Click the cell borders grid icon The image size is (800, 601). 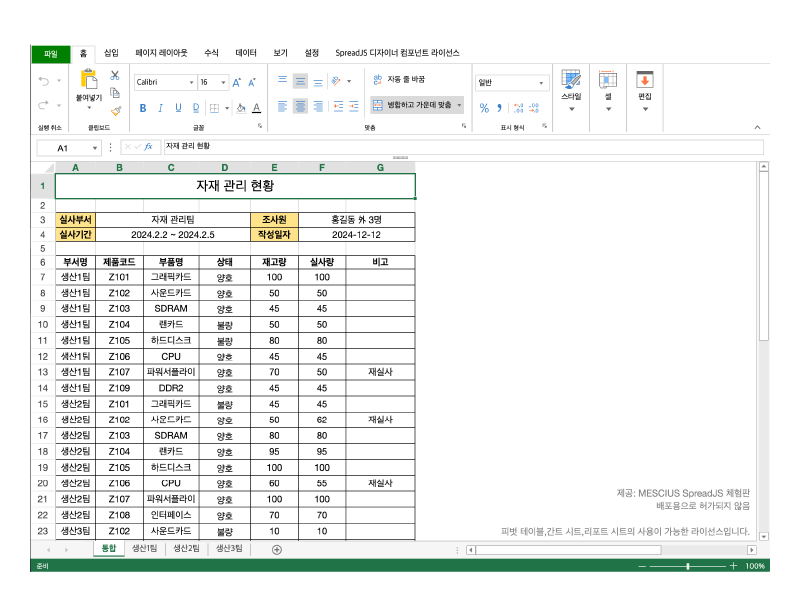[x=215, y=108]
